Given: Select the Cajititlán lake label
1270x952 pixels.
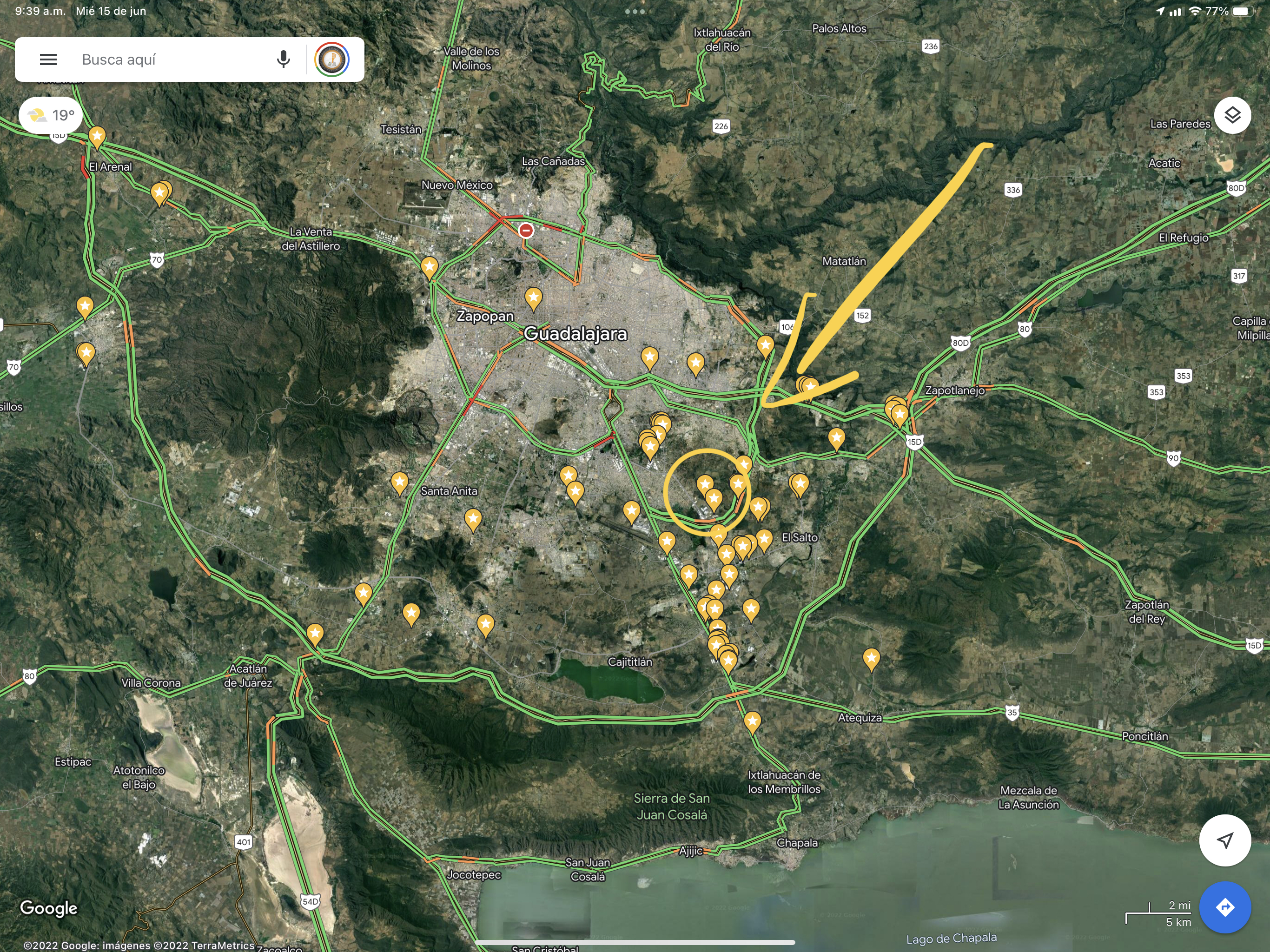Looking at the screenshot, I should tap(630, 662).
